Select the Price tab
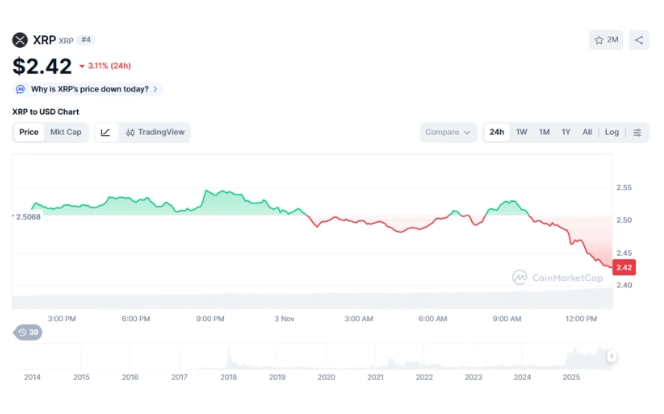 pos(29,132)
